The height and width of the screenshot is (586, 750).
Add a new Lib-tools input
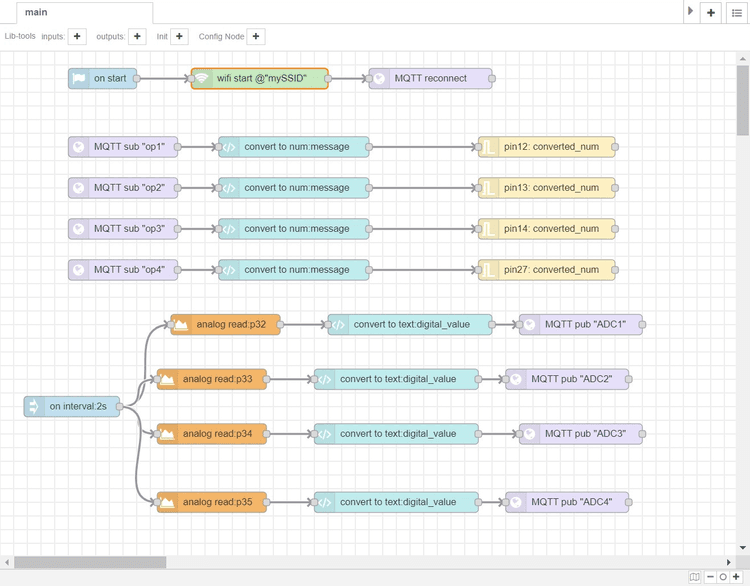tap(78, 36)
